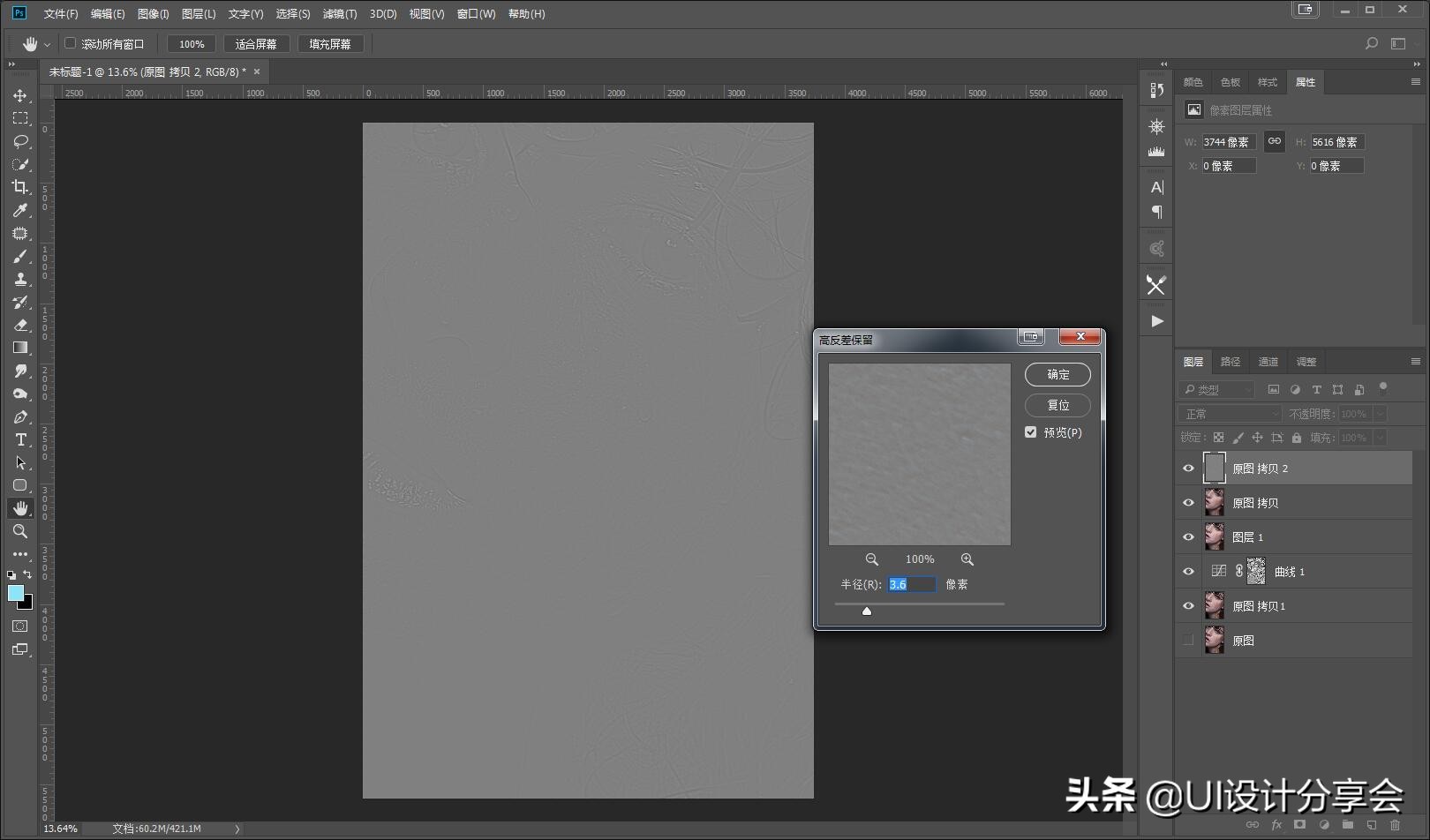Click the 适合屏幕 button

[256, 44]
